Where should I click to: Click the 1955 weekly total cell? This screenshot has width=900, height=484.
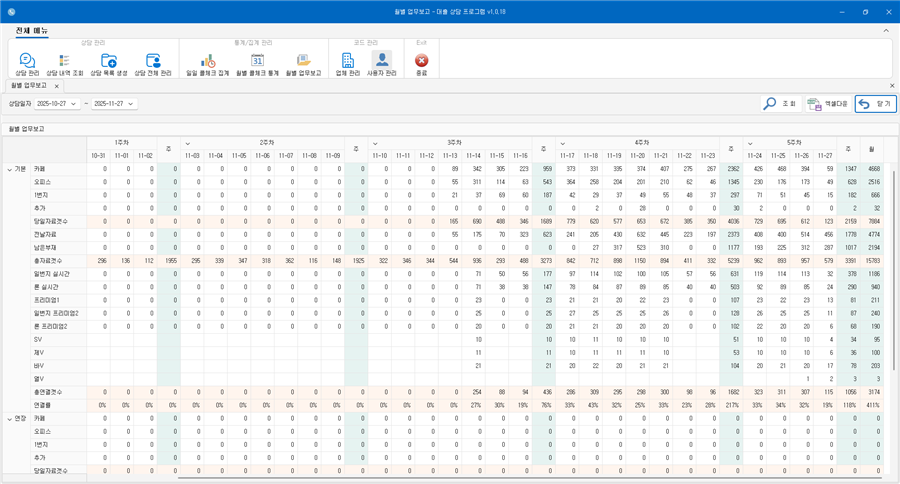pyautogui.click(x=169, y=261)
